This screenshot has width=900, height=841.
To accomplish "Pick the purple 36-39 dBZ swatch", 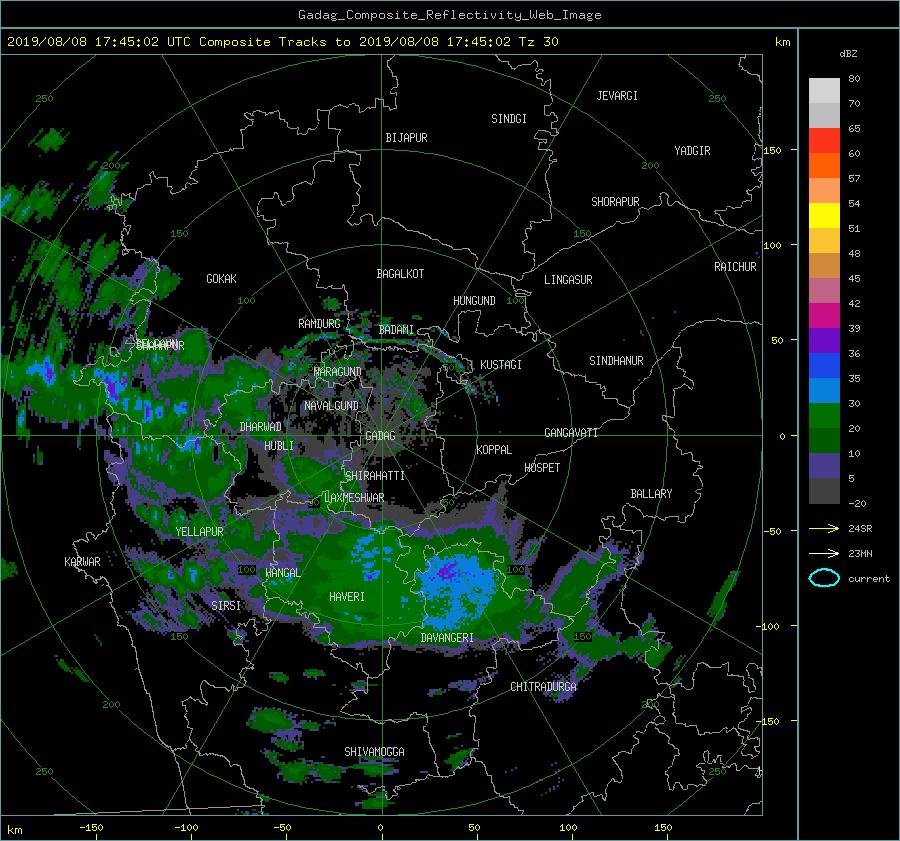I will [824, 341].
